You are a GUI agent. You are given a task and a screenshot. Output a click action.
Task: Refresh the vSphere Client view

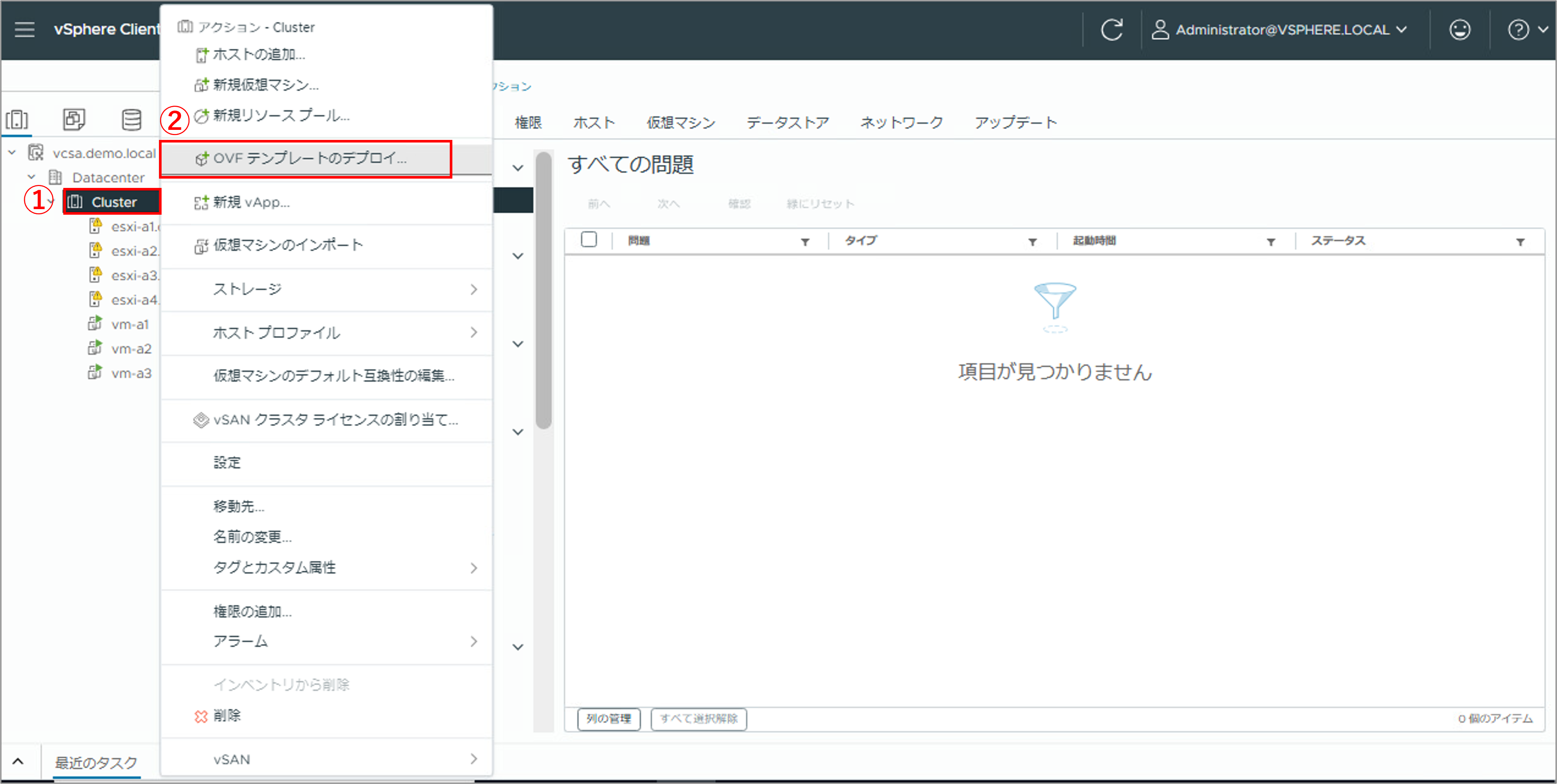point(1112,30)
